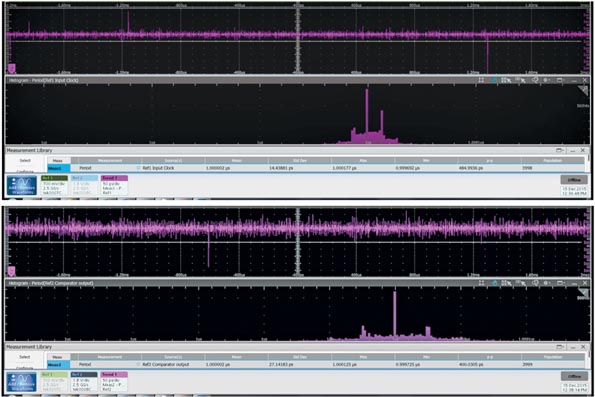
Task: Open settings gear in Input Clock histogram toolbar
Action: (x=546, y=80)
